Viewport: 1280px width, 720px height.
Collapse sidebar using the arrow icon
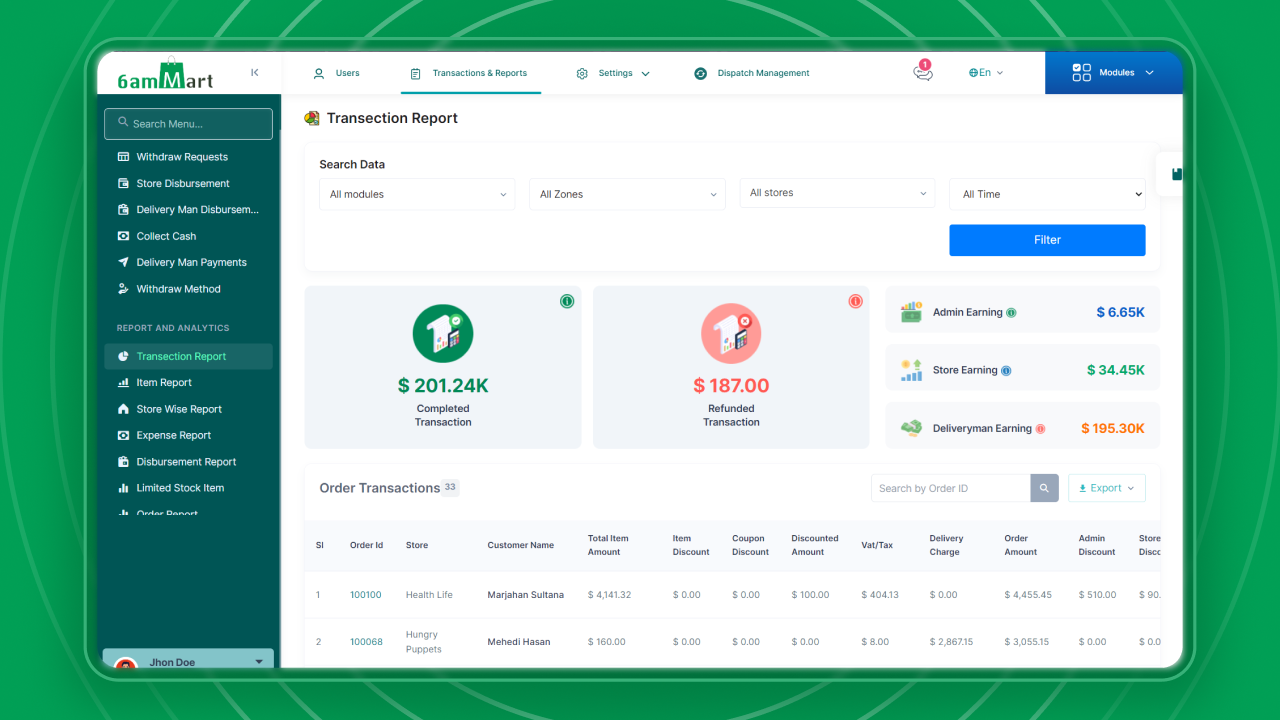[x=255, y=72]
